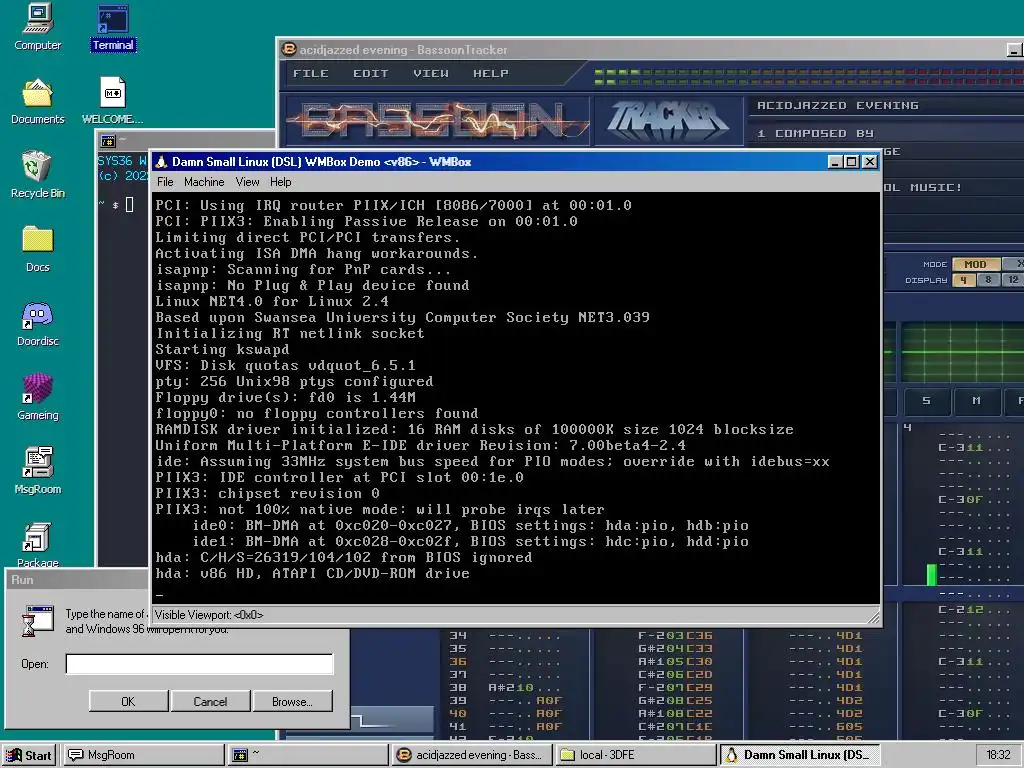Select the '1 COMPOSED BY' instrument row
The height and width of the screenshot is (768, 1024).
point(885,133)
